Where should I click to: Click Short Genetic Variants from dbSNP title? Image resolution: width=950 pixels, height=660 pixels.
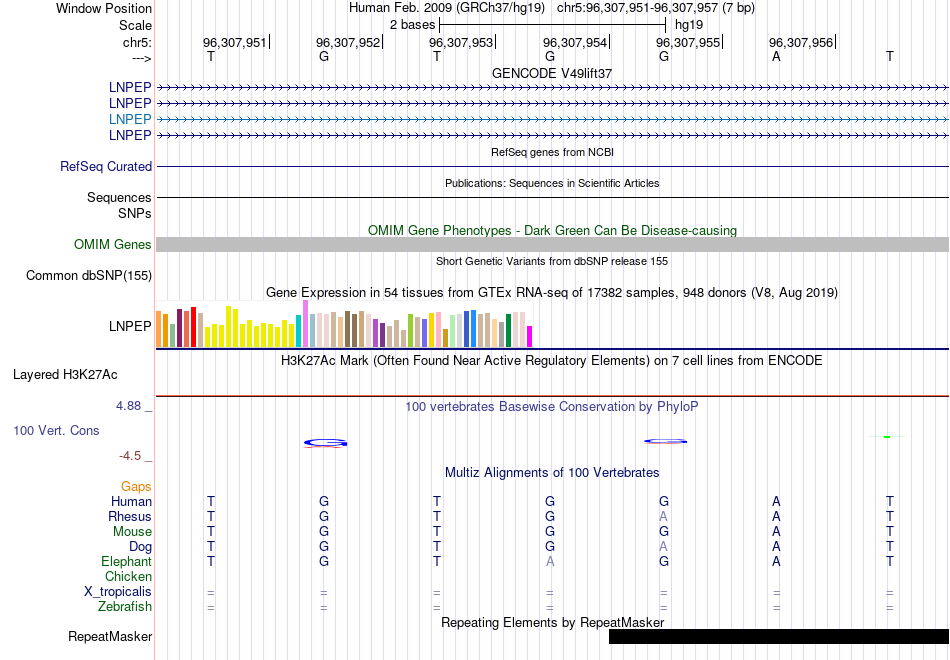click(x=552, y=261)
